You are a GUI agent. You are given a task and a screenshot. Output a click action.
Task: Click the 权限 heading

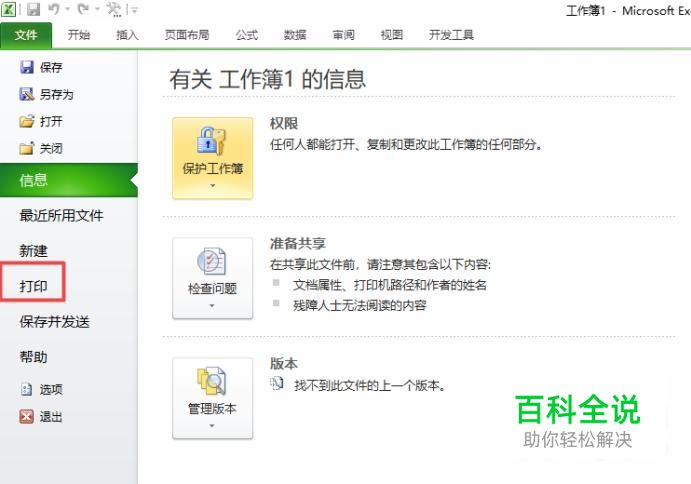(284, 123)
